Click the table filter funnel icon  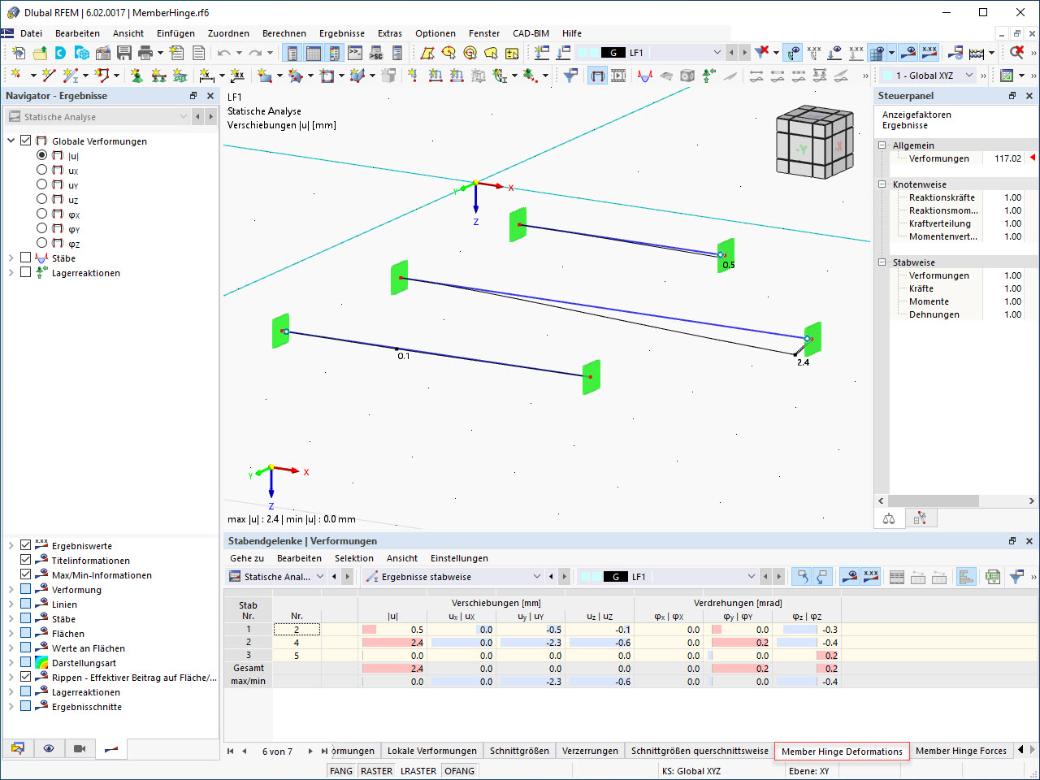pos(1016,576)
